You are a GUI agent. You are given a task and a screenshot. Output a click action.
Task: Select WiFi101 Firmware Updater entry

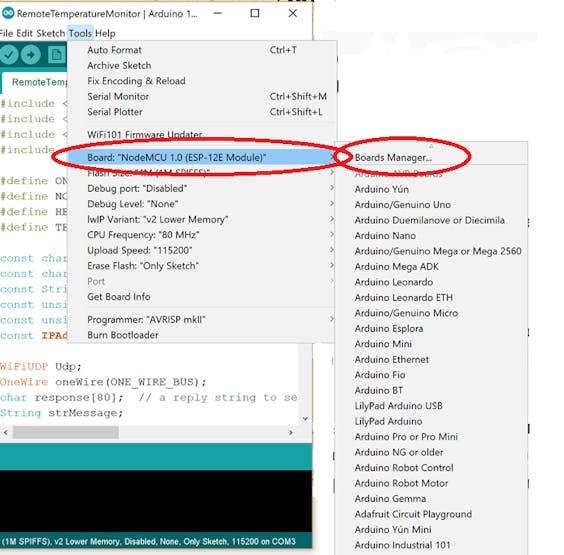(202, 135)
